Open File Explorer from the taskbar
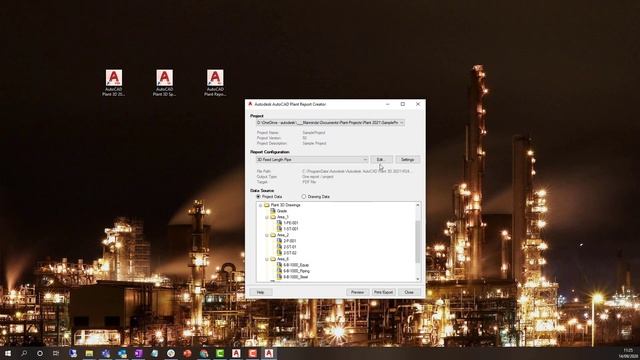 click(x=89, y=353)
